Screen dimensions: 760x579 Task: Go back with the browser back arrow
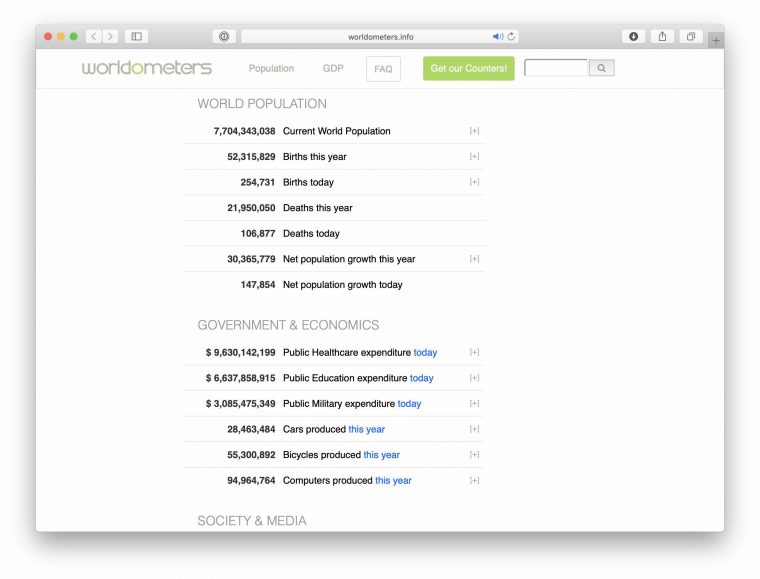tap(93, 36)
